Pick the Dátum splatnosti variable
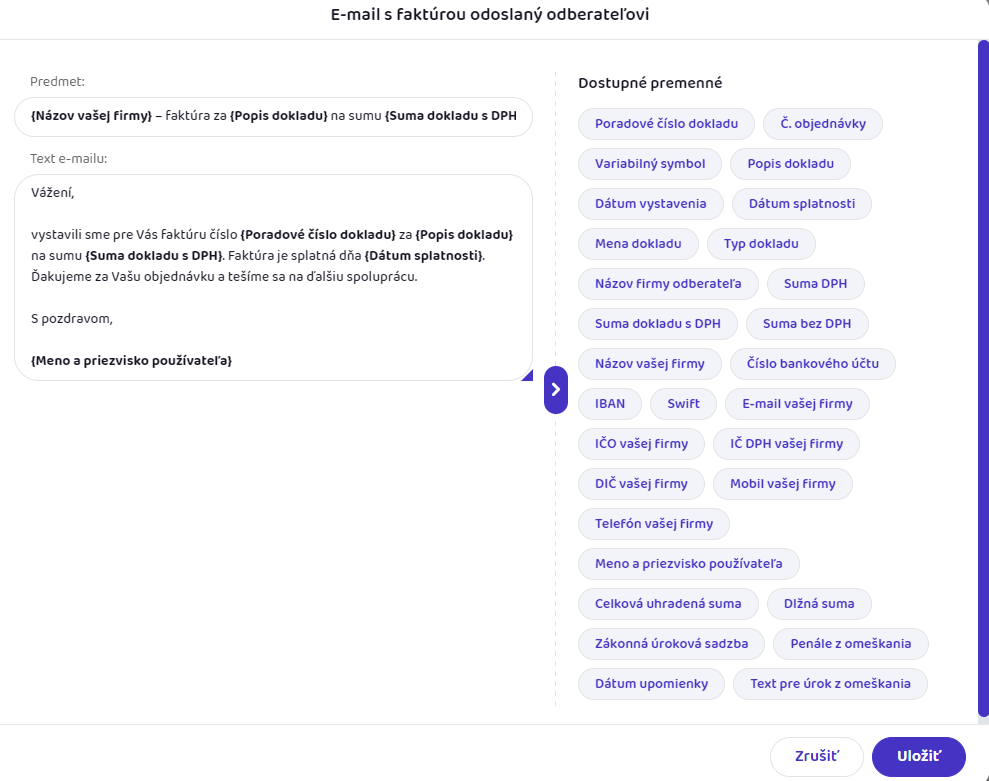Viewport: 989px width, 781px height. coord(801,204)
